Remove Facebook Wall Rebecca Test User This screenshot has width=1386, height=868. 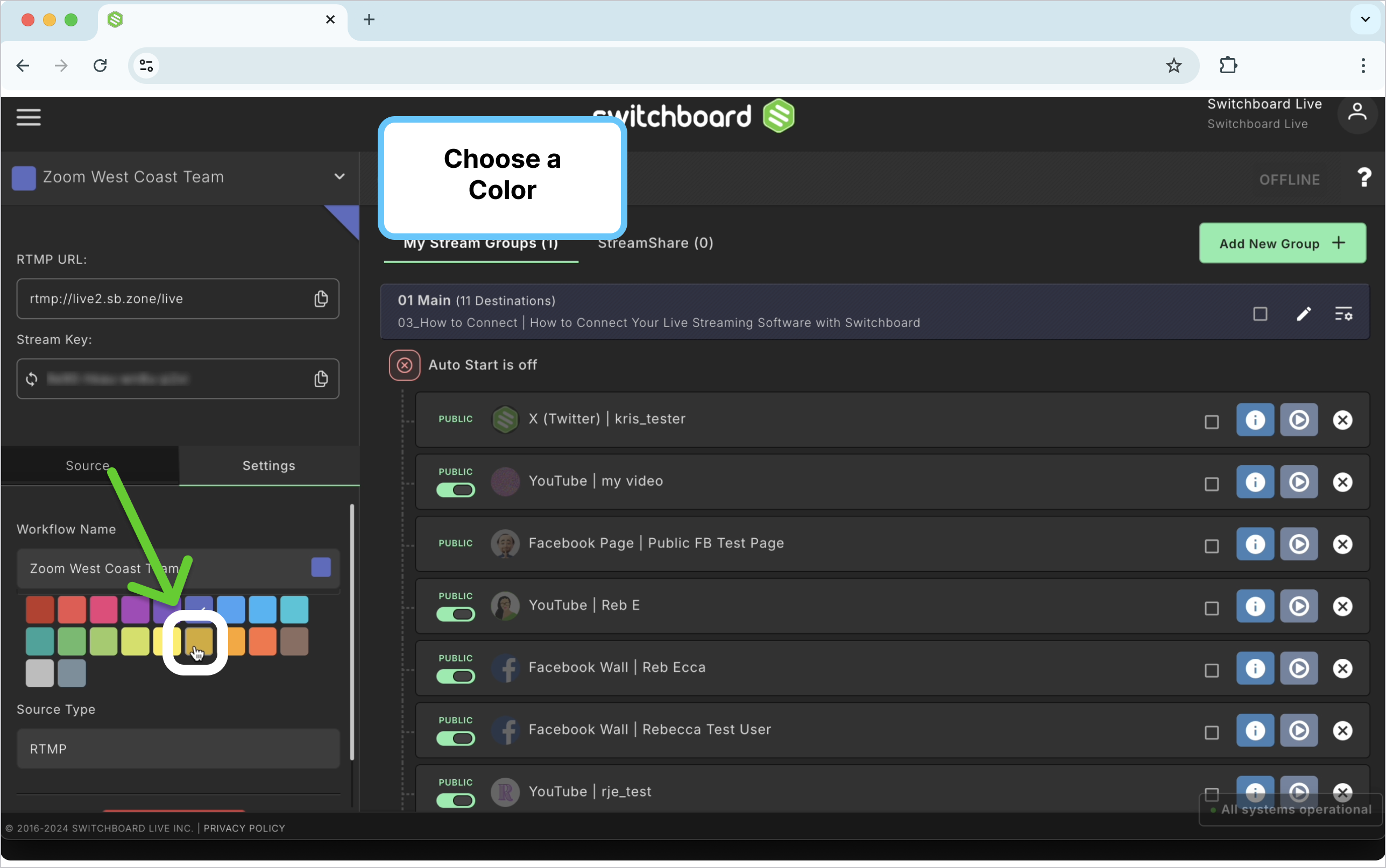pyautogui.click(x=1342, y=730)
